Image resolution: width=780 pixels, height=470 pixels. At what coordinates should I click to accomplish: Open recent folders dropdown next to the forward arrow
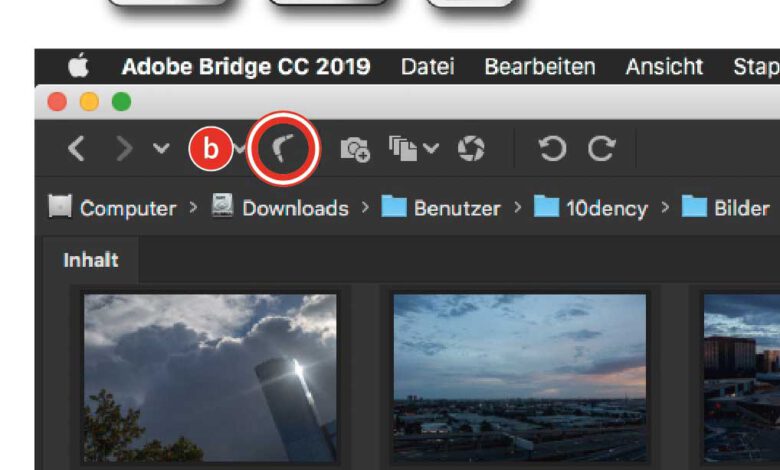(161, 148)
